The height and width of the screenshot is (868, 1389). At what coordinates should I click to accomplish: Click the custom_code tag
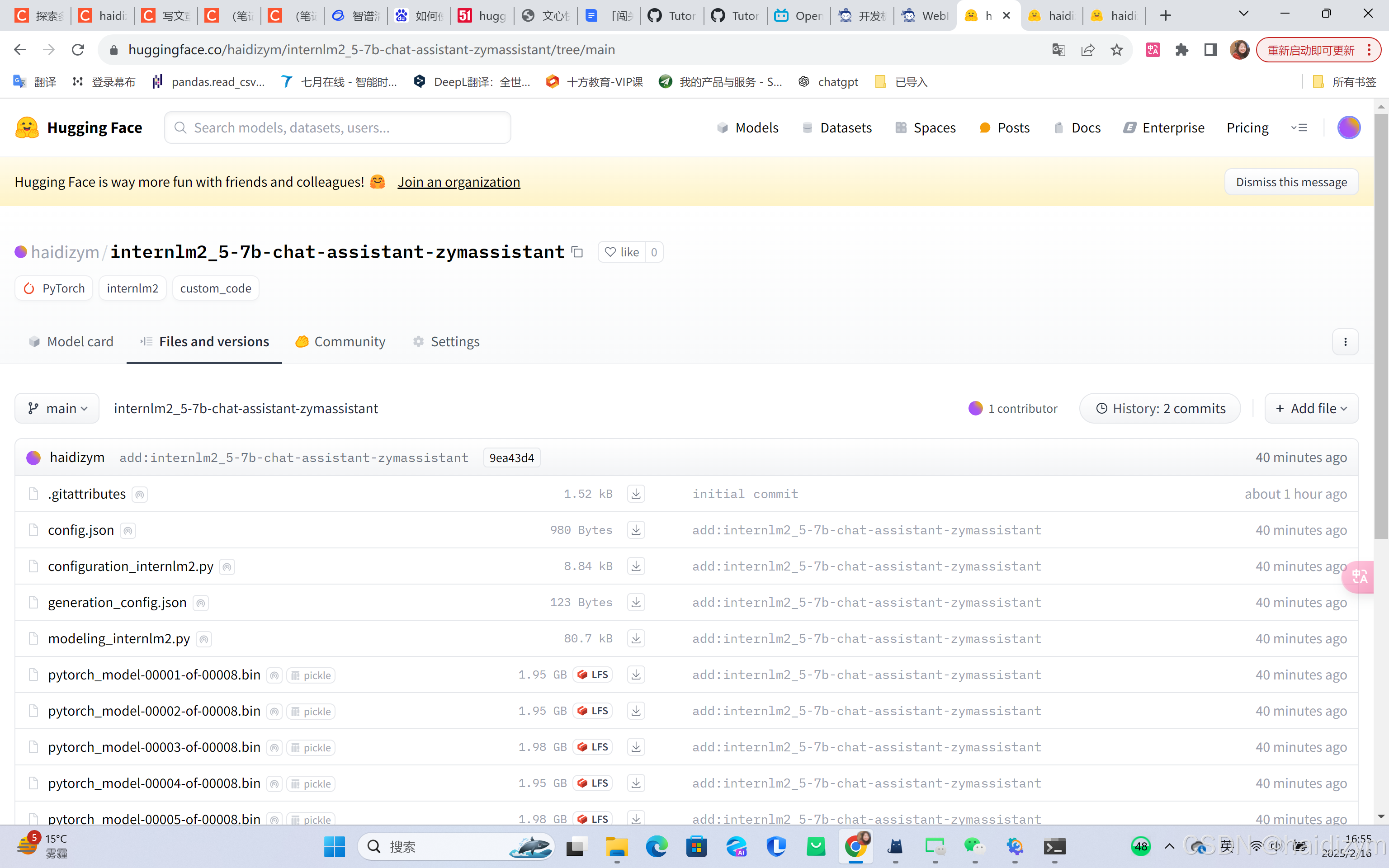216,288
